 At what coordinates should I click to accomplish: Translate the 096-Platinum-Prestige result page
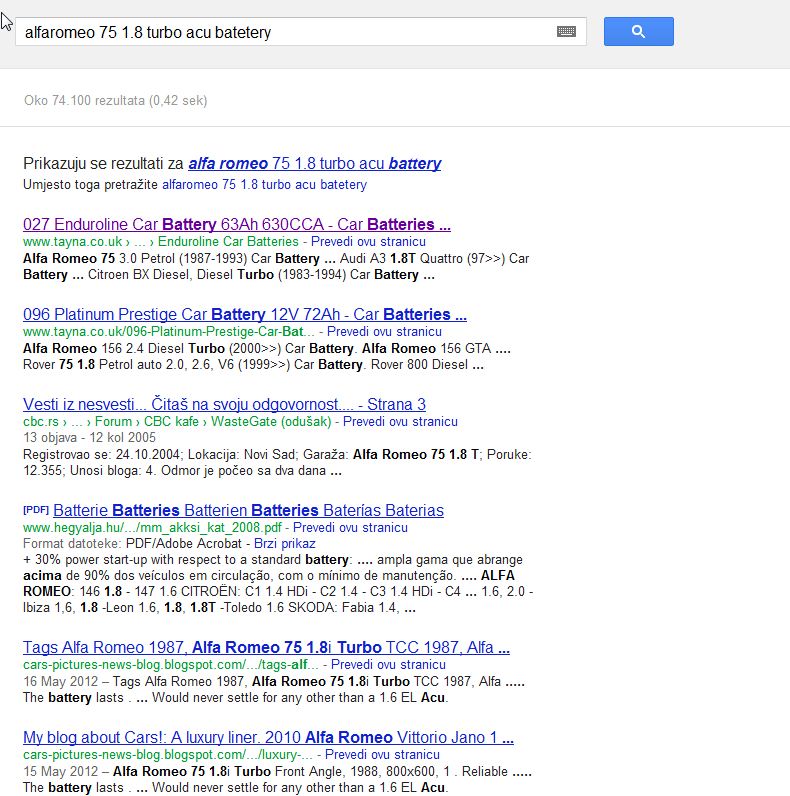(x=384, y=331)
